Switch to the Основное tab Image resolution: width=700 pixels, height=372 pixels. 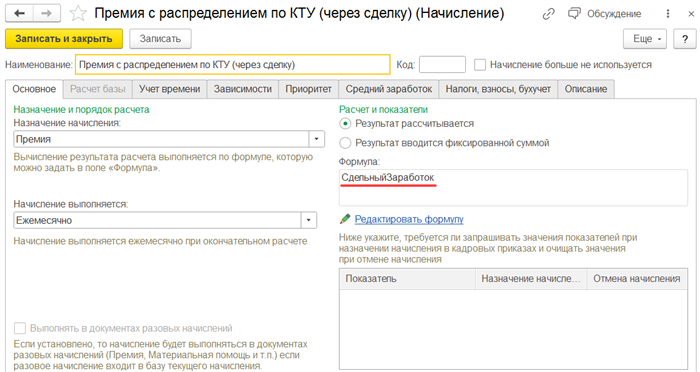point(34,89)
